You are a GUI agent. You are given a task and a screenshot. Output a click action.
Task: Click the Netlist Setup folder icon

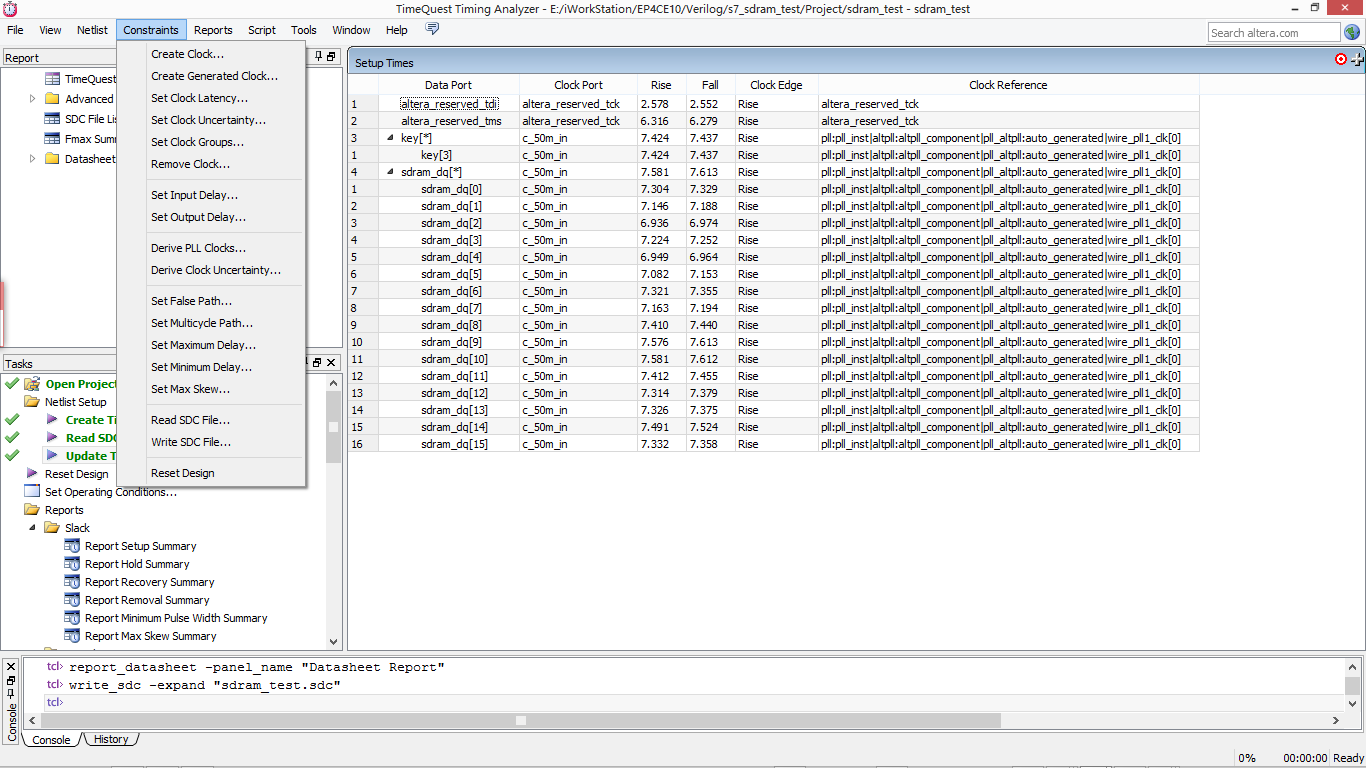[32, 402]
